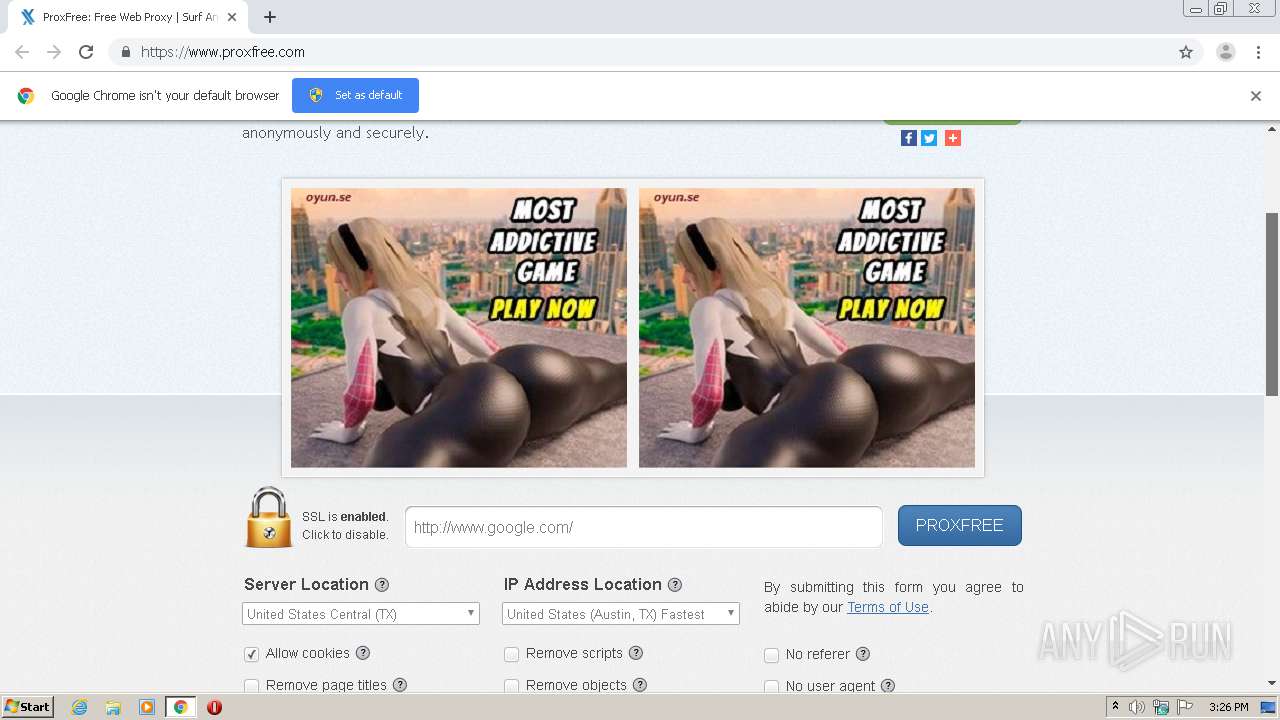Click Set as default button
Image resolution: width=1280 pixels, height=720 pixels.
(355, 95)
